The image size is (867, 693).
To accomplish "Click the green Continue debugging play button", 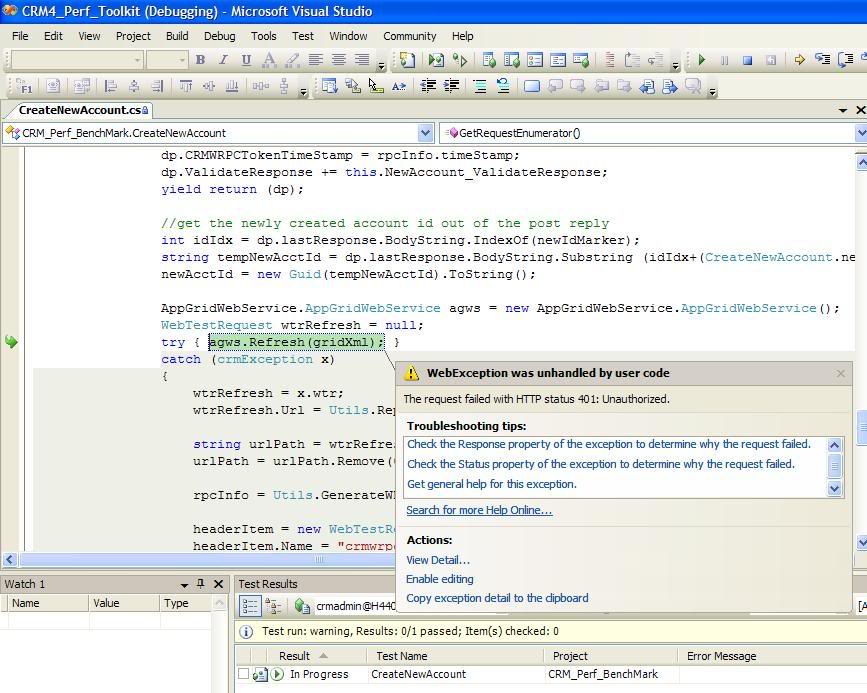I will (x=702, y=60).
